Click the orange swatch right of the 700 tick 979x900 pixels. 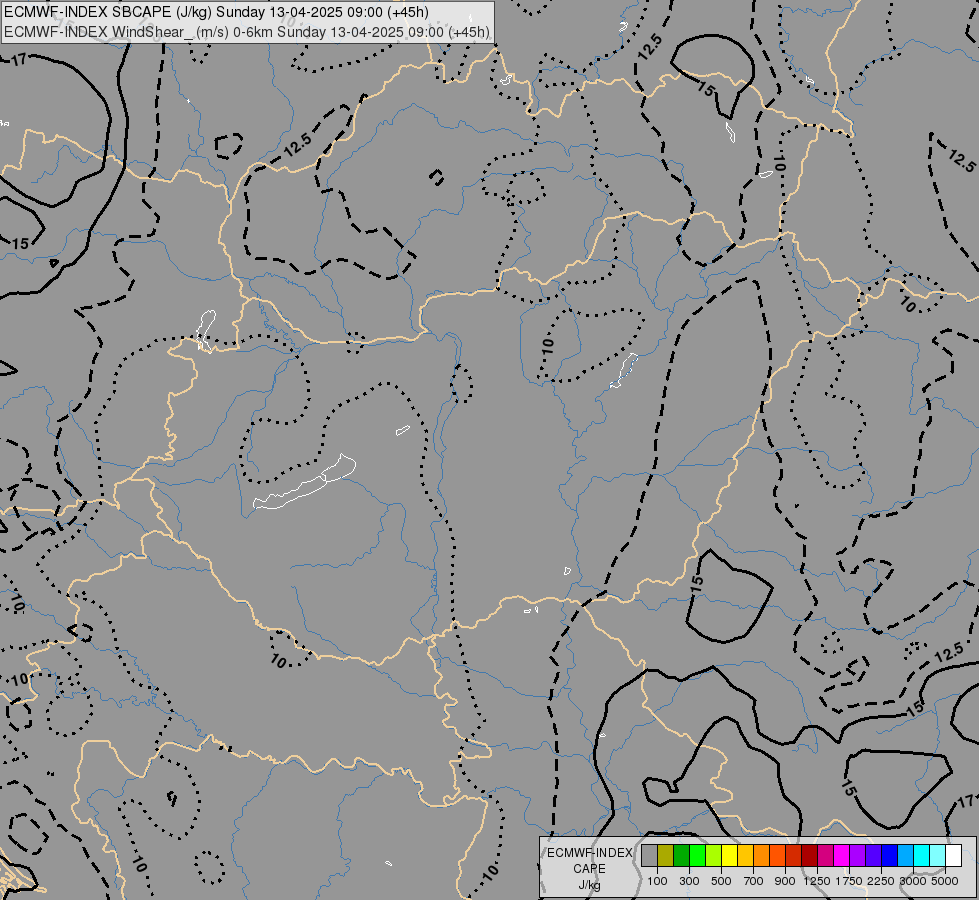[x=761, y=855]
